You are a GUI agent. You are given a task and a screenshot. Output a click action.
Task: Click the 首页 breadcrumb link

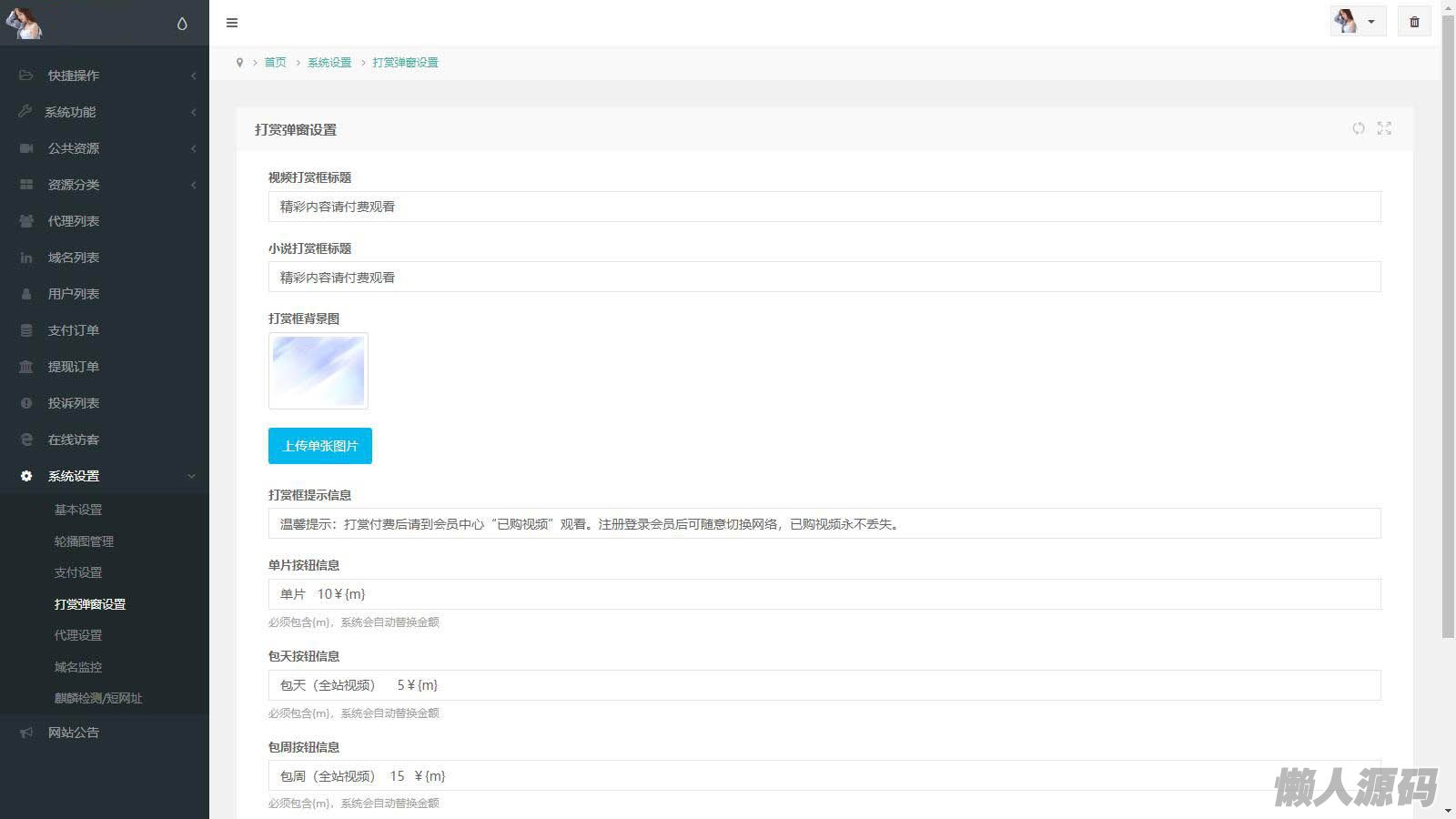pos(275,63)
